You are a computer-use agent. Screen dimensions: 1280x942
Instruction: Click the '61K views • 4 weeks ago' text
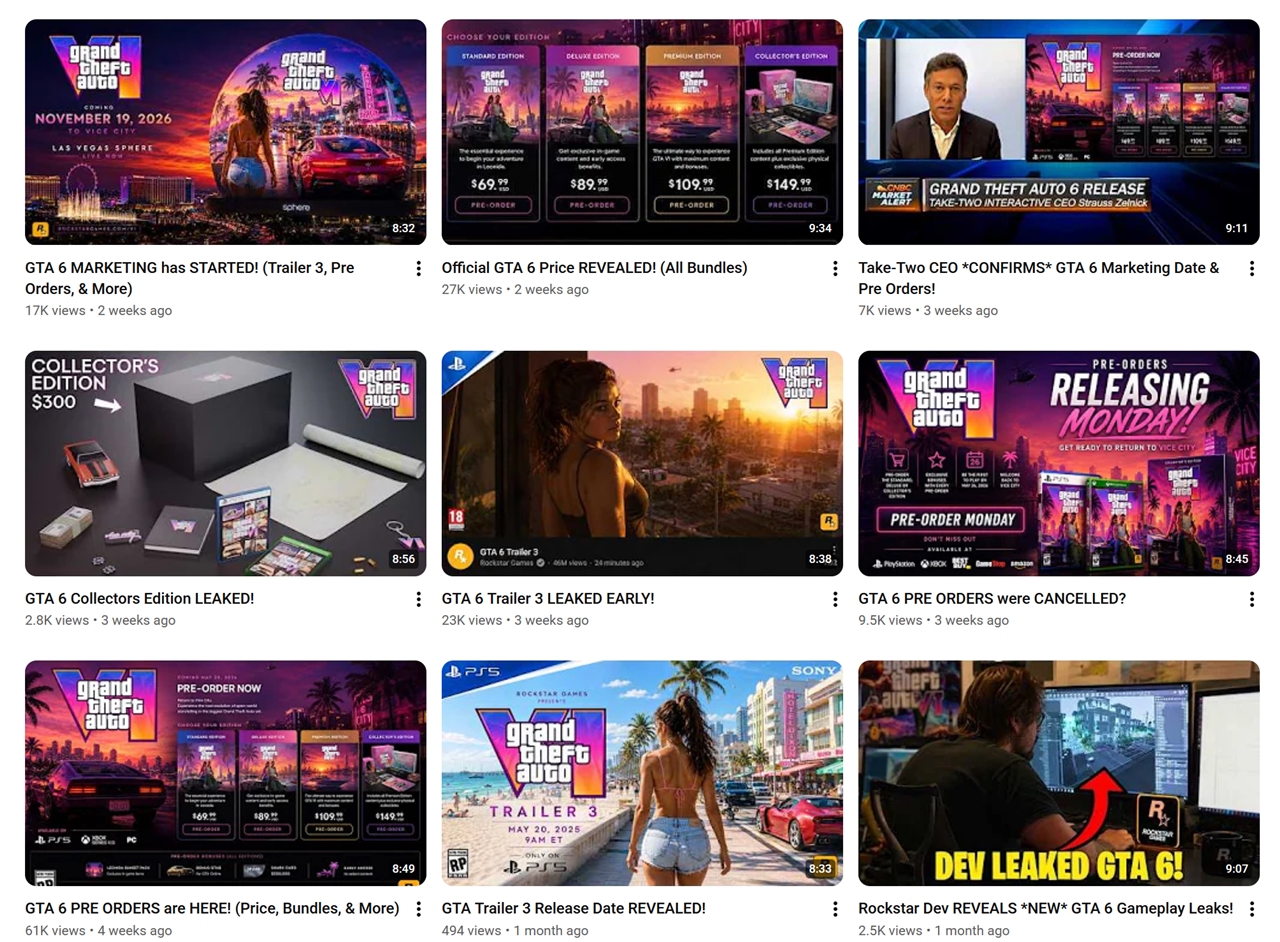pyautogui.click(x=98, y=930)
